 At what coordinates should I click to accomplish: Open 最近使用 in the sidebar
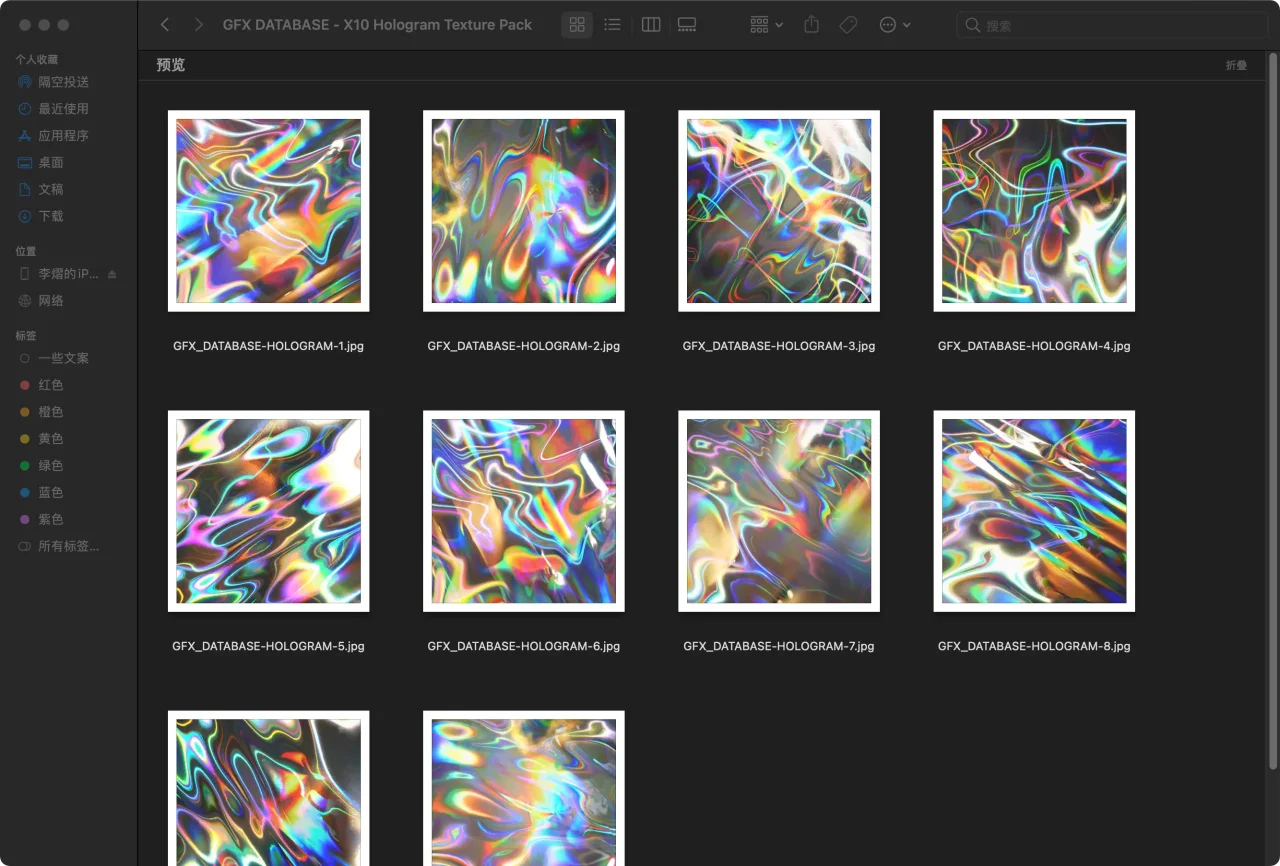pyautogui.click(x=63, y=108)
